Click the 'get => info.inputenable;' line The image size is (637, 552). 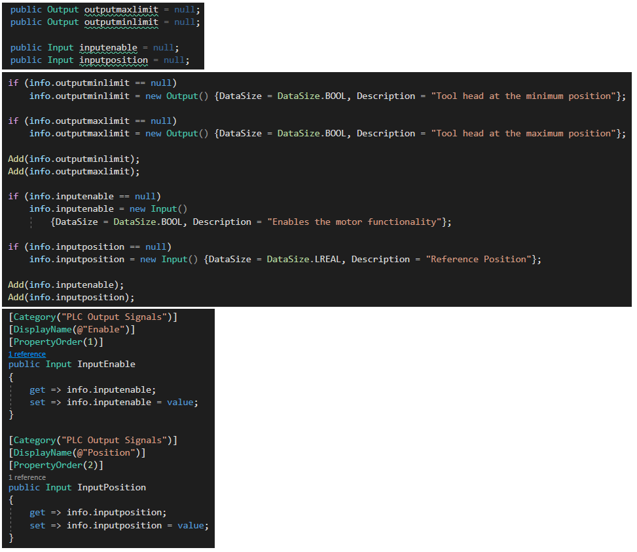coord(92,390)
